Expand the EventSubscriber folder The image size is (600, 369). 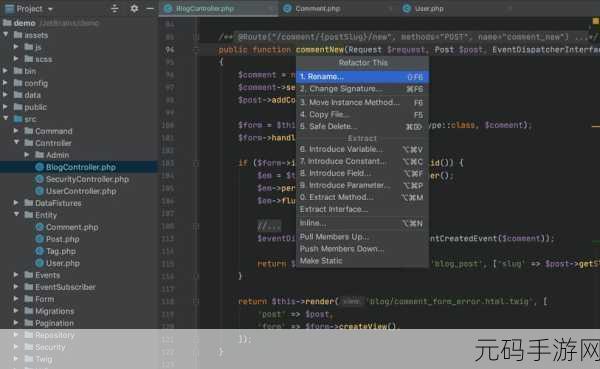tap(16, 287)
